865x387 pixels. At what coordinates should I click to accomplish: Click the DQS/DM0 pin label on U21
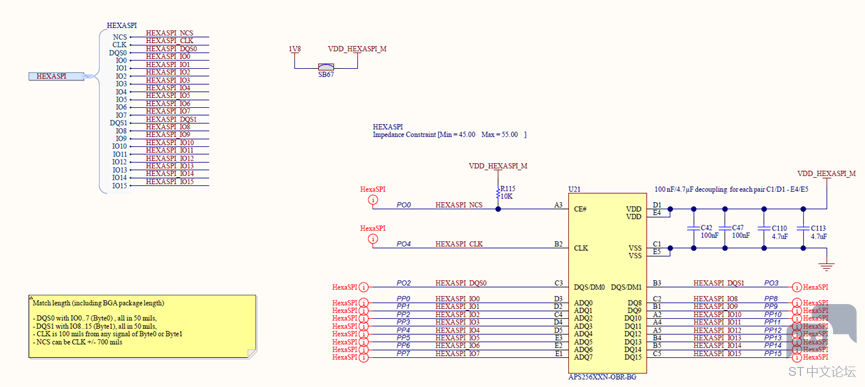click(590, 287)
